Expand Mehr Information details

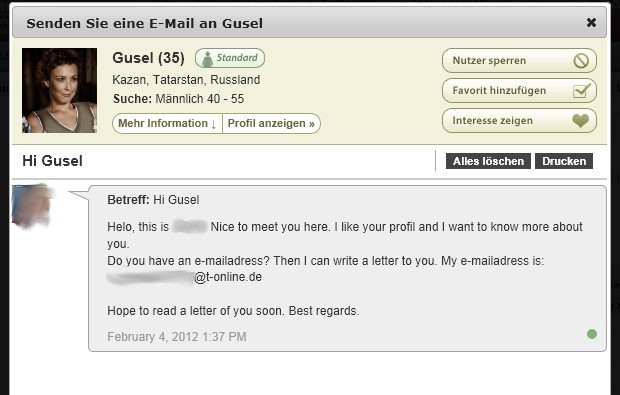(167, 123)
